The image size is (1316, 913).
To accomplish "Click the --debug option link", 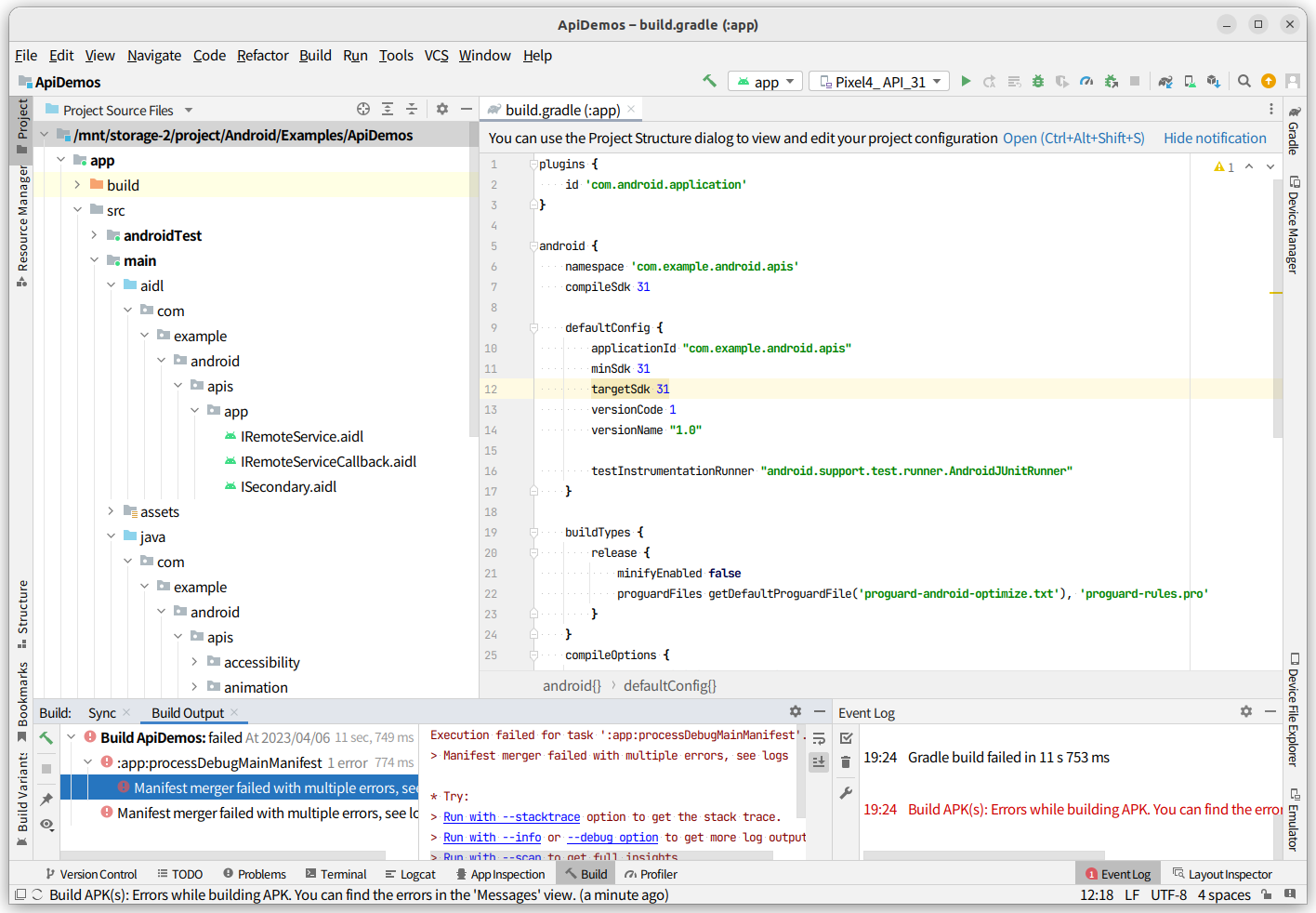I will coord(612,838).
